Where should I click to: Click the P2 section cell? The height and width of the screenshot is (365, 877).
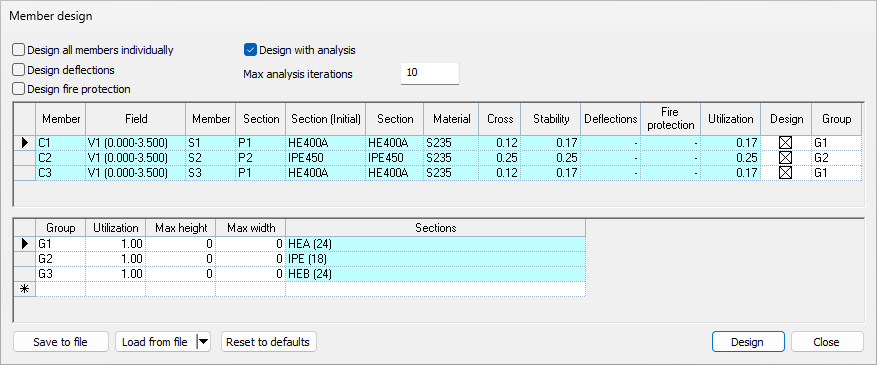pyautogui.click(x=261, y=158)
